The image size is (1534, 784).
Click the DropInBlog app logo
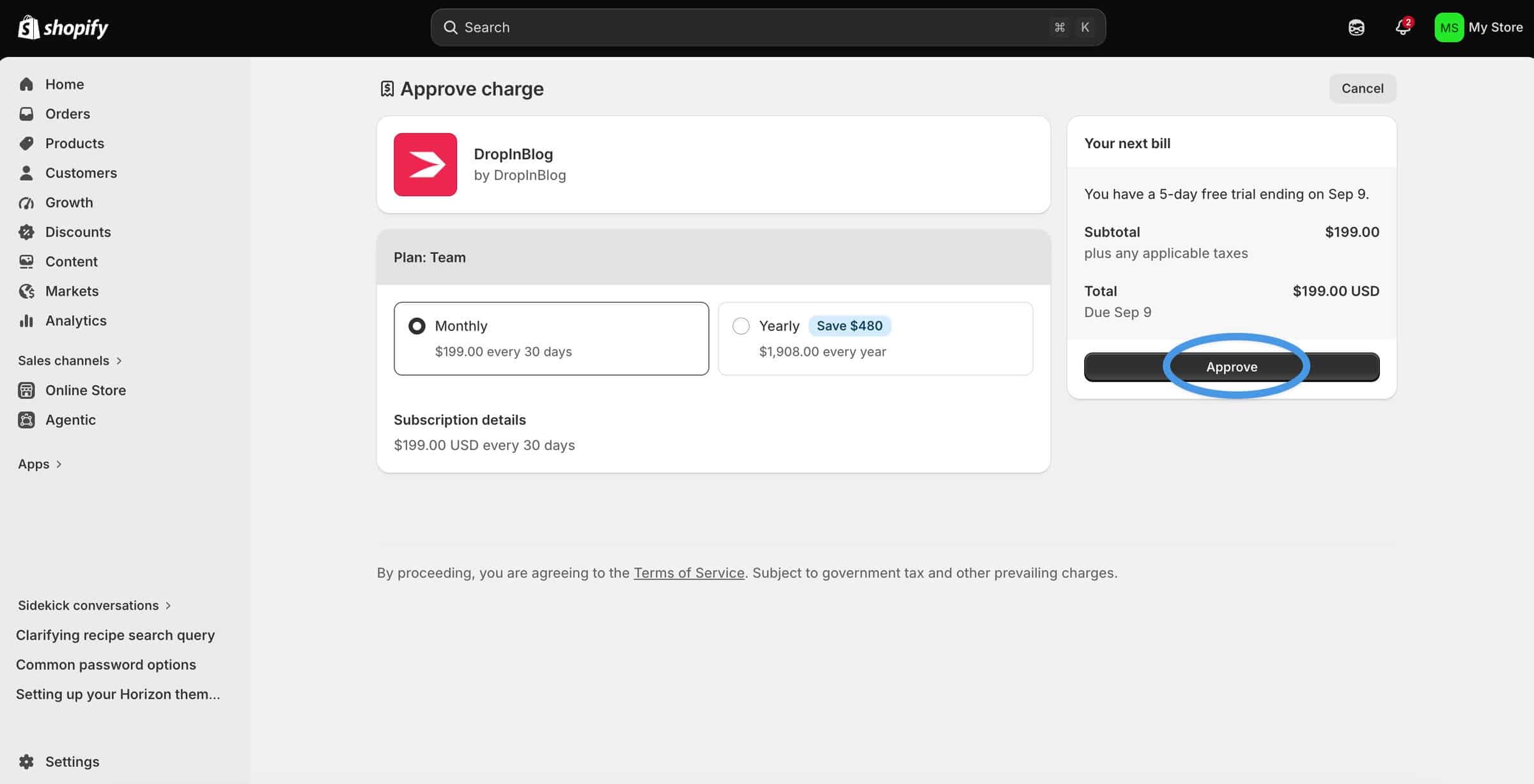pyautogui.click(x=425, y=164)
